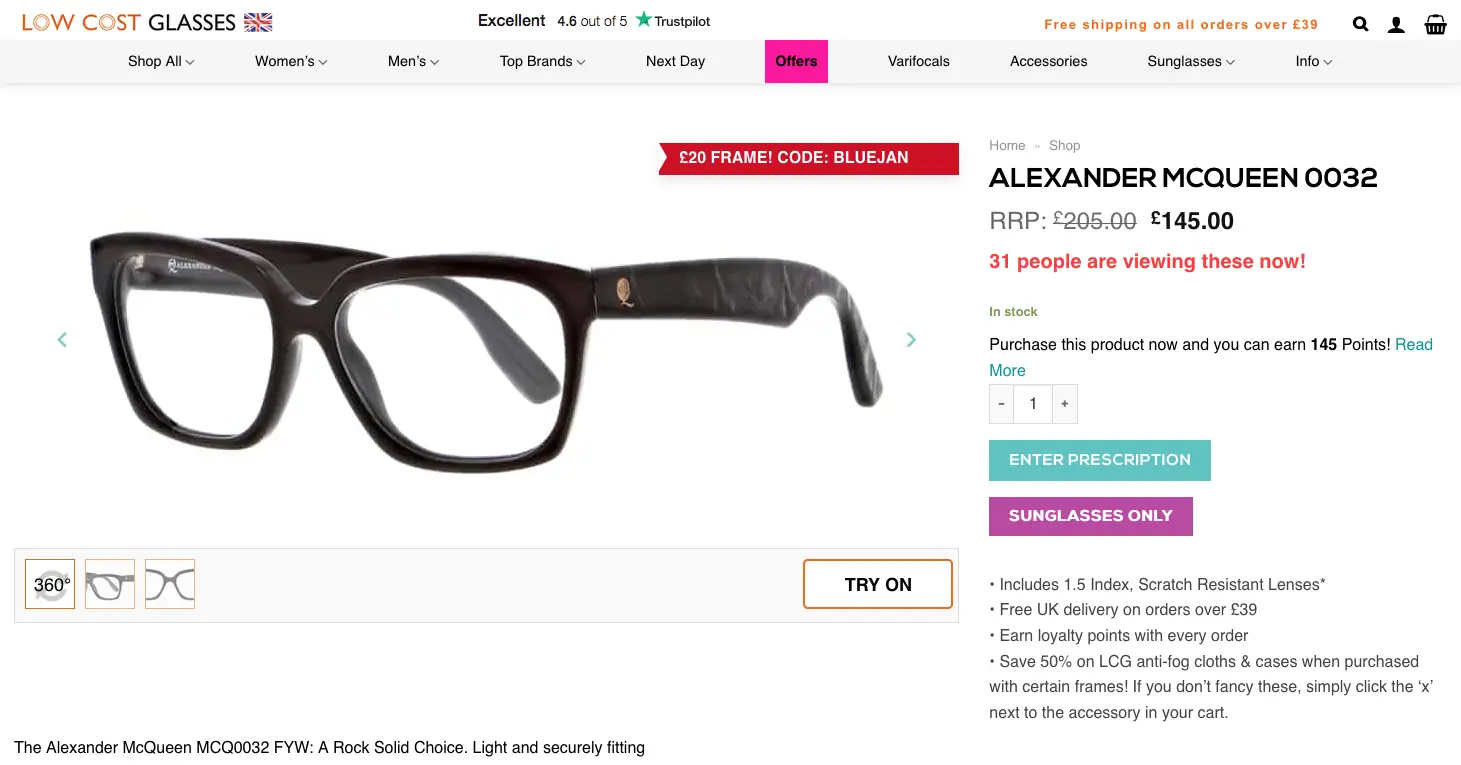This screenshot has width=1461, height=765.
Task: Open the Offers menu item
Action: click(x=796, y=61)
